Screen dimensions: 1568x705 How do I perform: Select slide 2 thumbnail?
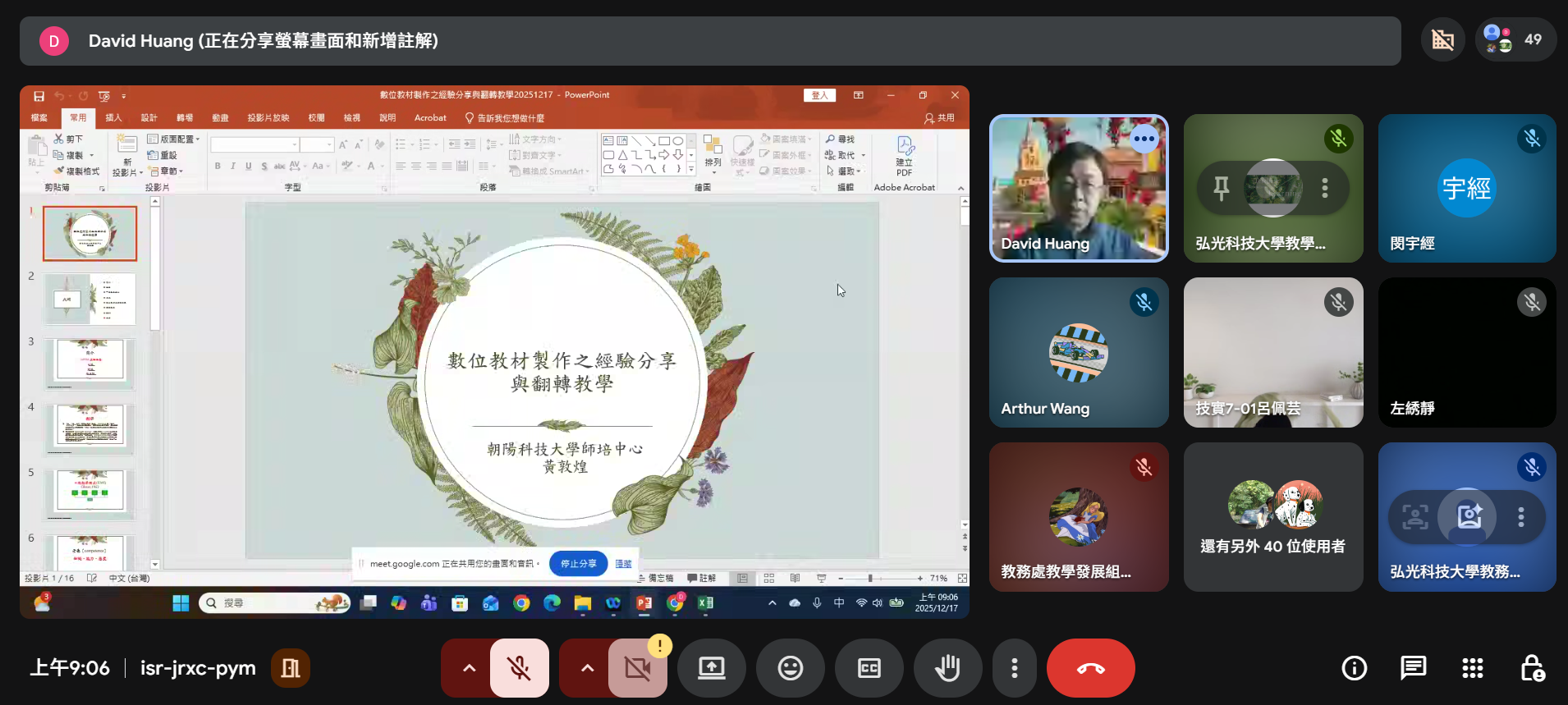point(89,299)
